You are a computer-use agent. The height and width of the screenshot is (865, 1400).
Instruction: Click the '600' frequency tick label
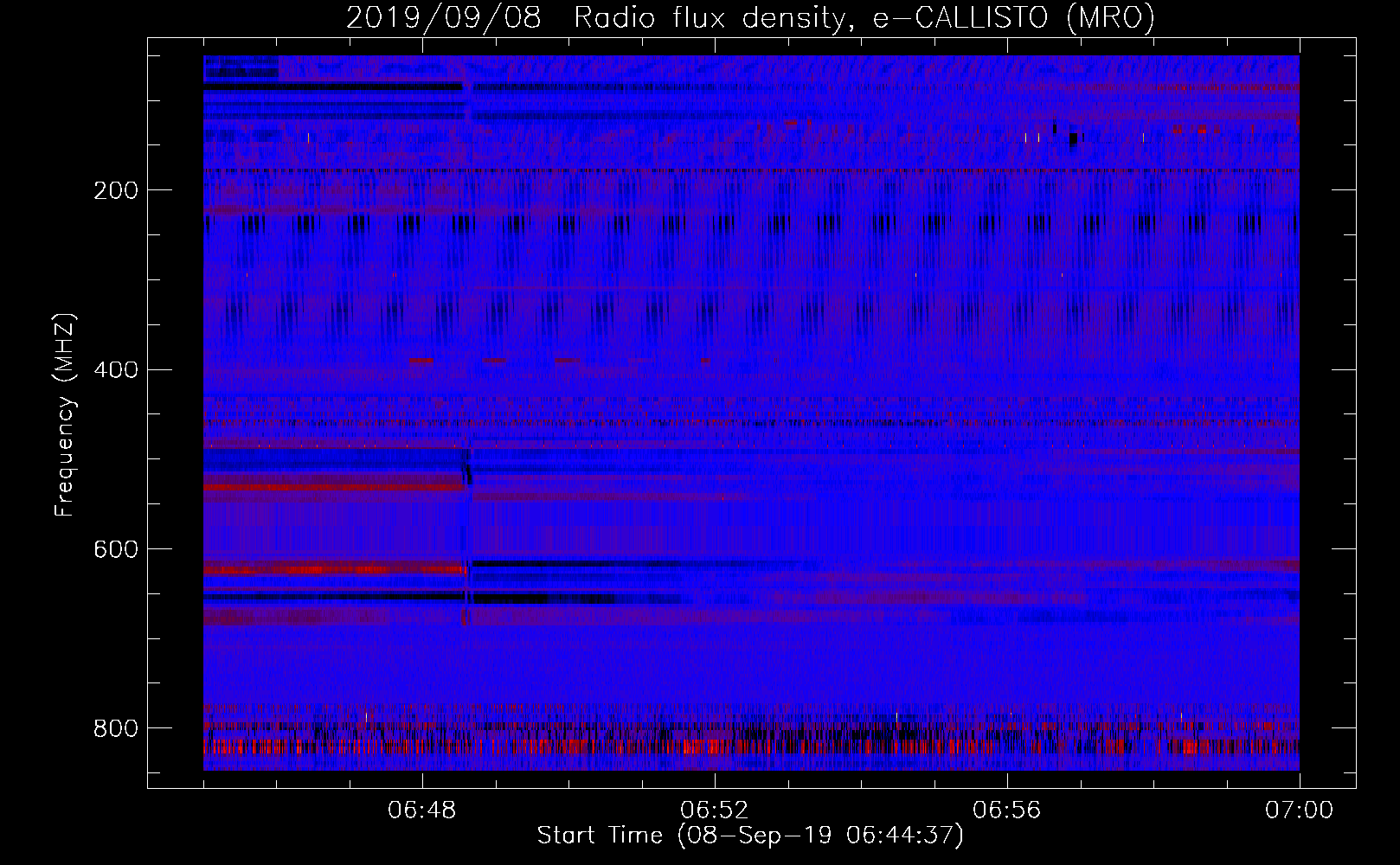point(116,550)
